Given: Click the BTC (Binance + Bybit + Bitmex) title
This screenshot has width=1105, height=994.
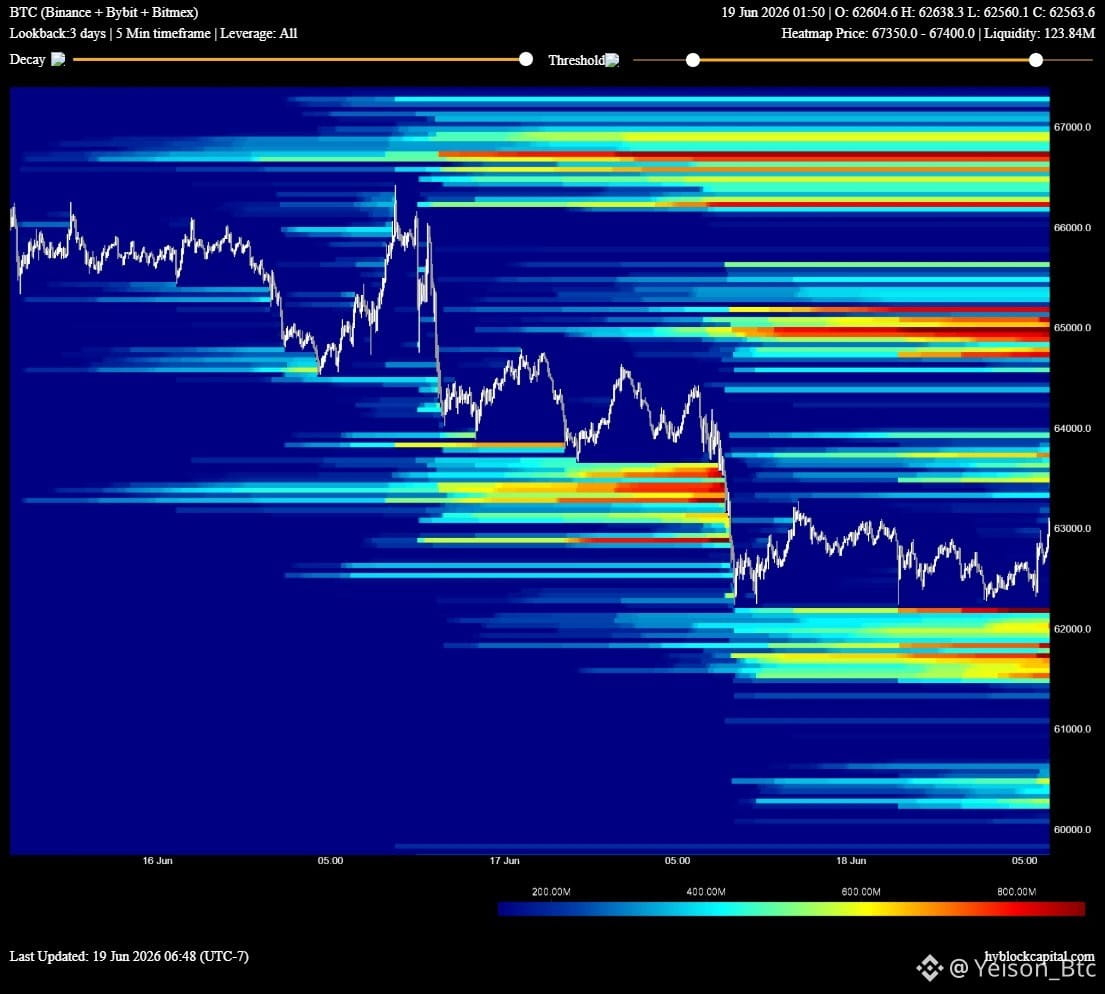Looking at the screenshot, I should (104, 12).
